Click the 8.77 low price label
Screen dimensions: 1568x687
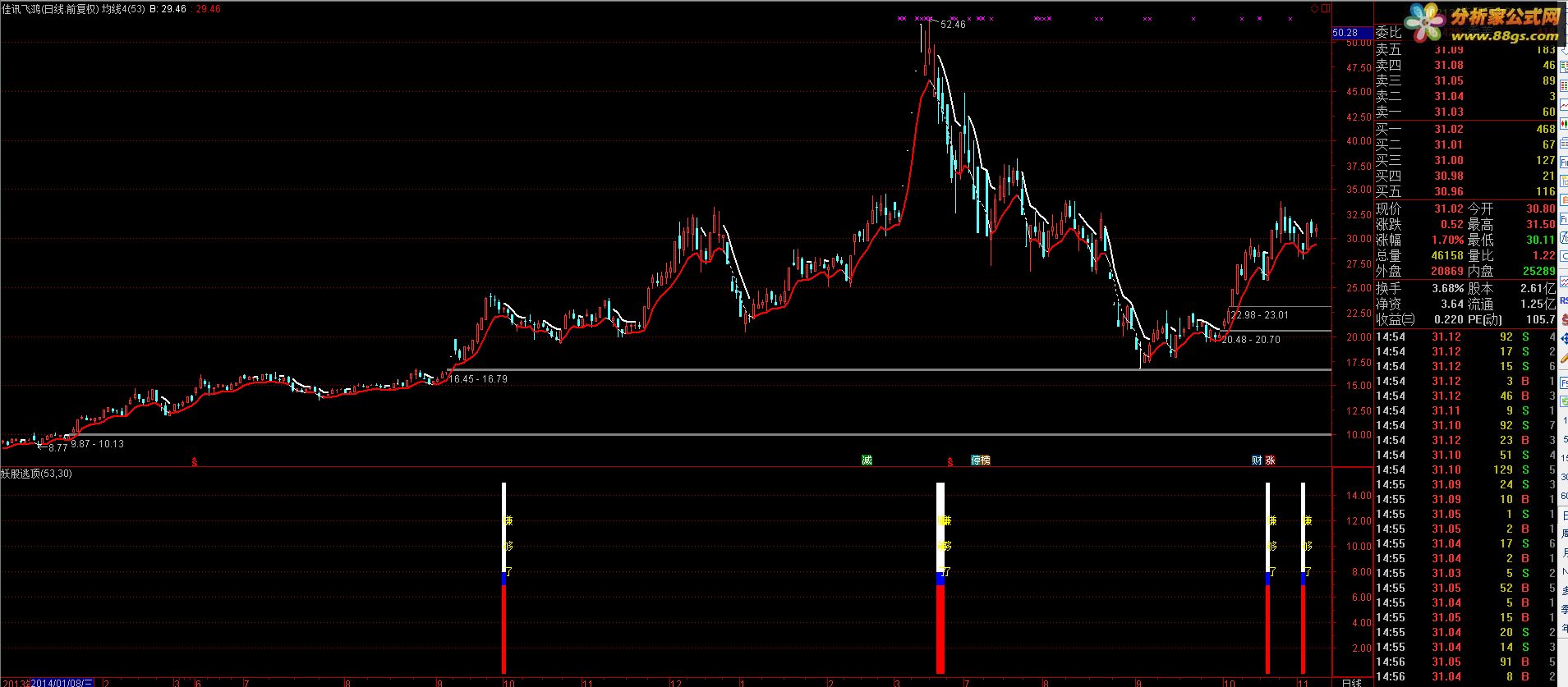(57, 448)
